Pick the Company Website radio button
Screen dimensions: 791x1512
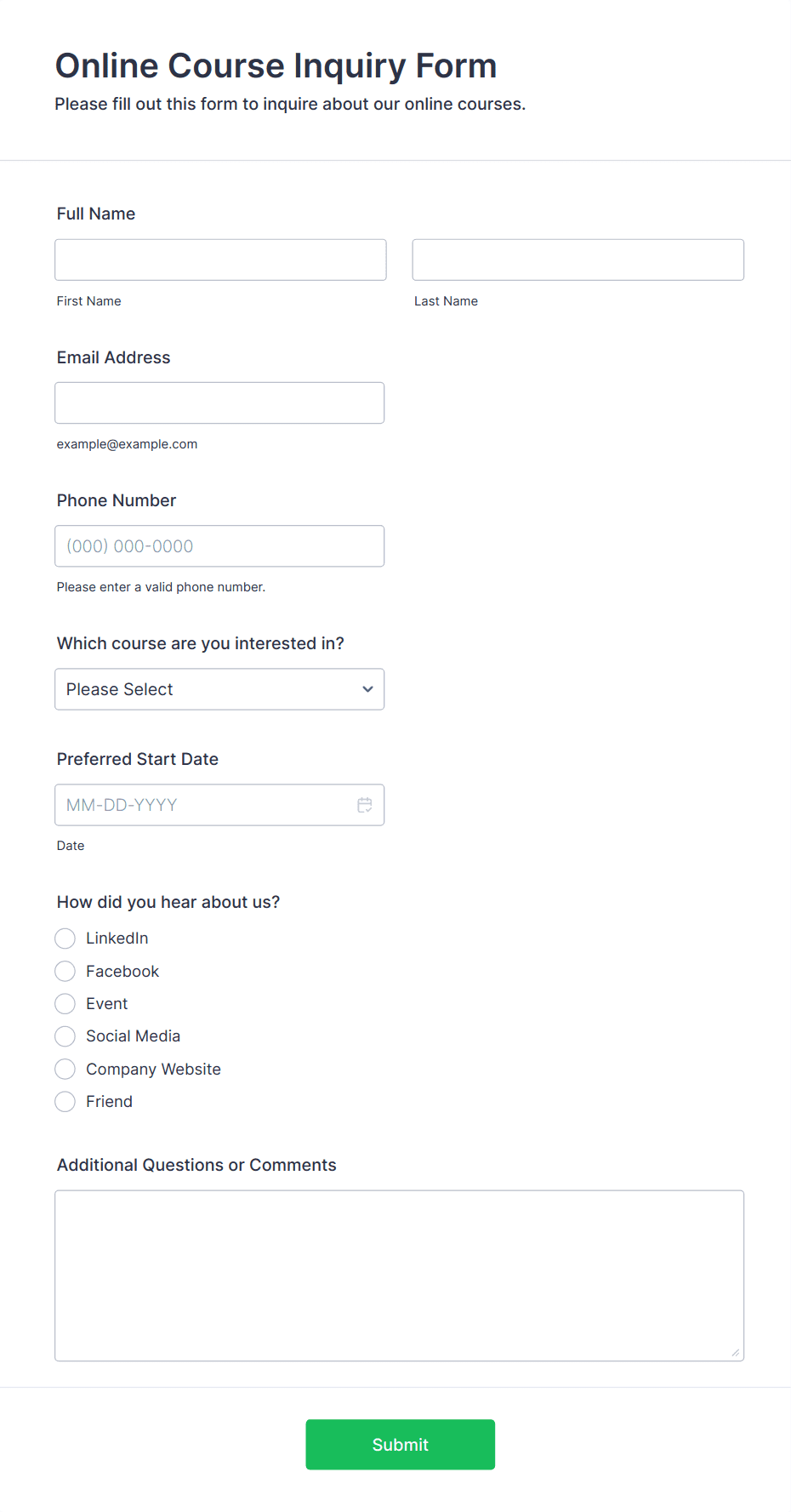point(65,1069)
